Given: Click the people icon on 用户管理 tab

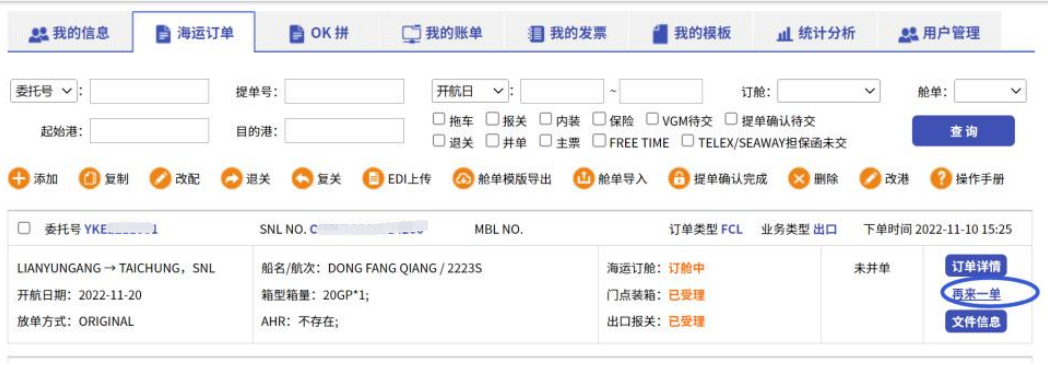Looking at the screenshot, I should click(908, 33).
